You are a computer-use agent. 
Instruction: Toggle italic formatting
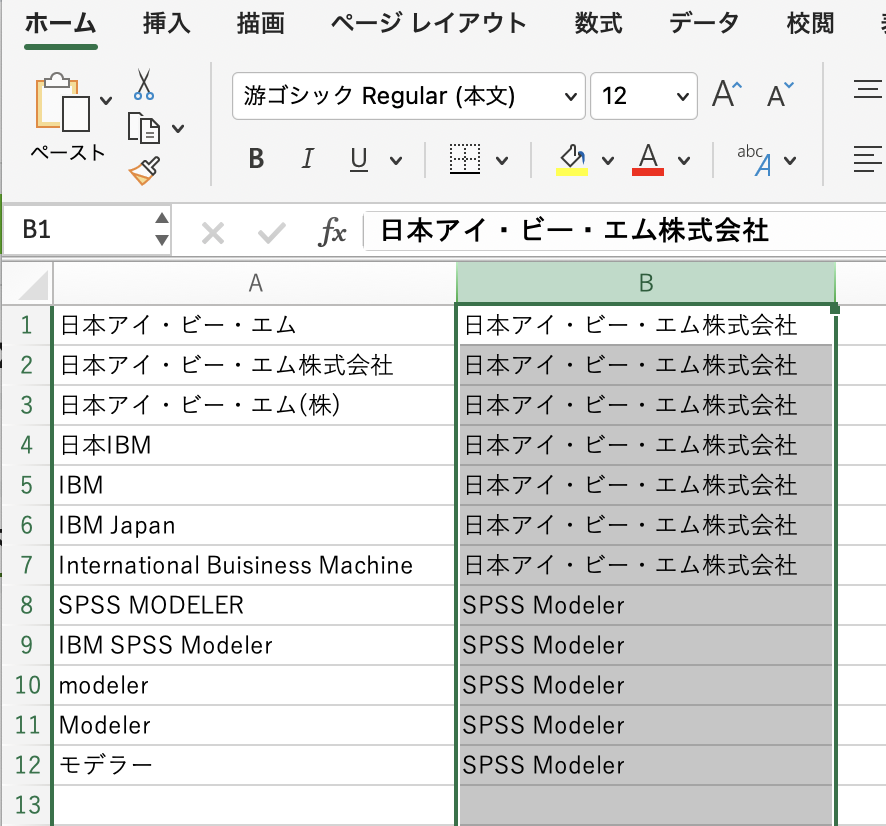(x=307, y=158)
